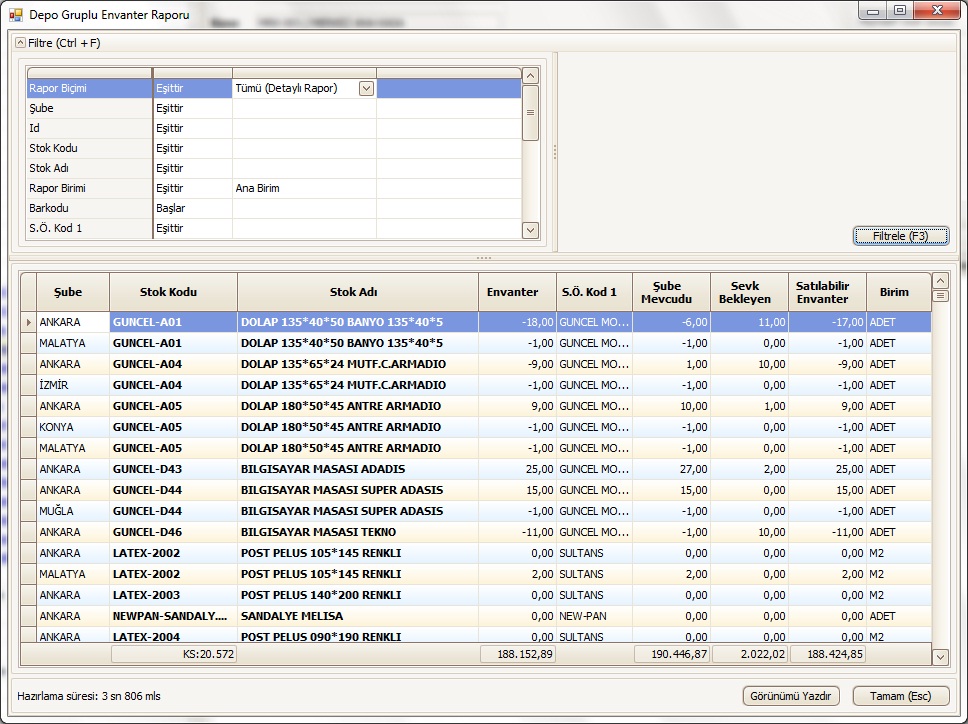This screenshot has height=724, width=968.
Task: Click the filter list scrollbar thumb
Action: coord(530,113)
